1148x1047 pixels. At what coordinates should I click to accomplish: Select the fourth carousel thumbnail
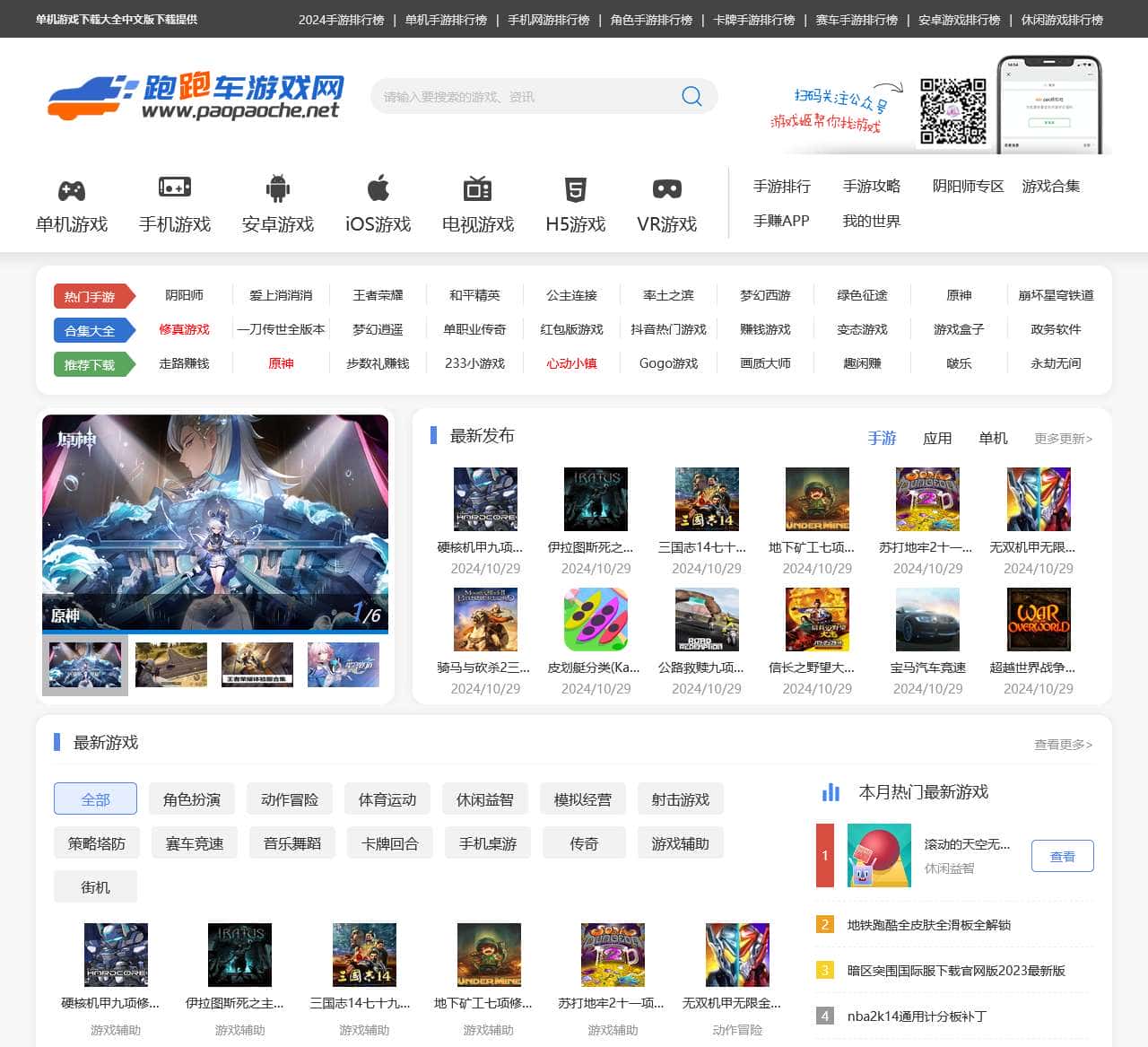(x=344, y=665)
